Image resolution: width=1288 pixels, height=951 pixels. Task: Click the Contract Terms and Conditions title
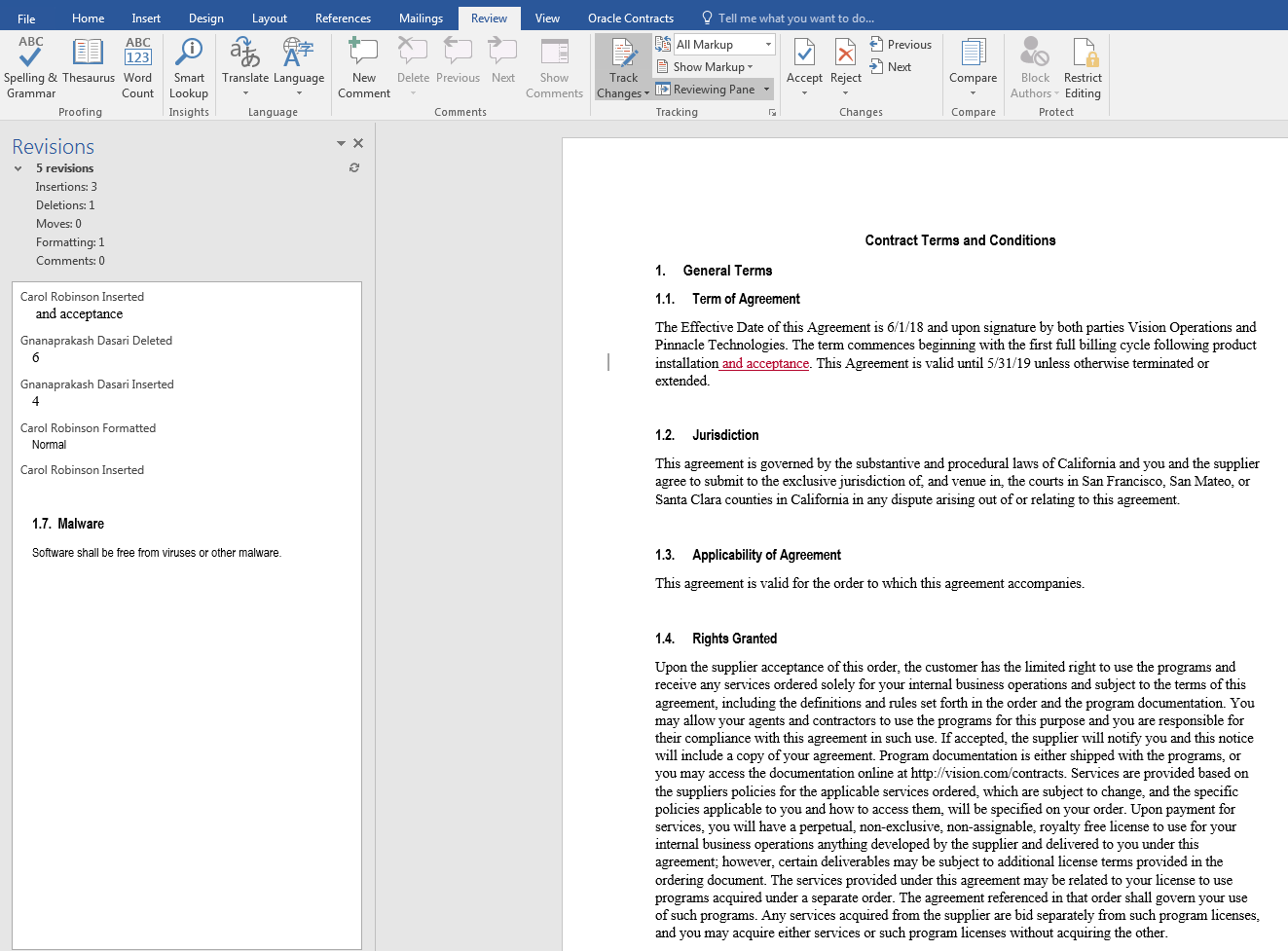(960, 240)
